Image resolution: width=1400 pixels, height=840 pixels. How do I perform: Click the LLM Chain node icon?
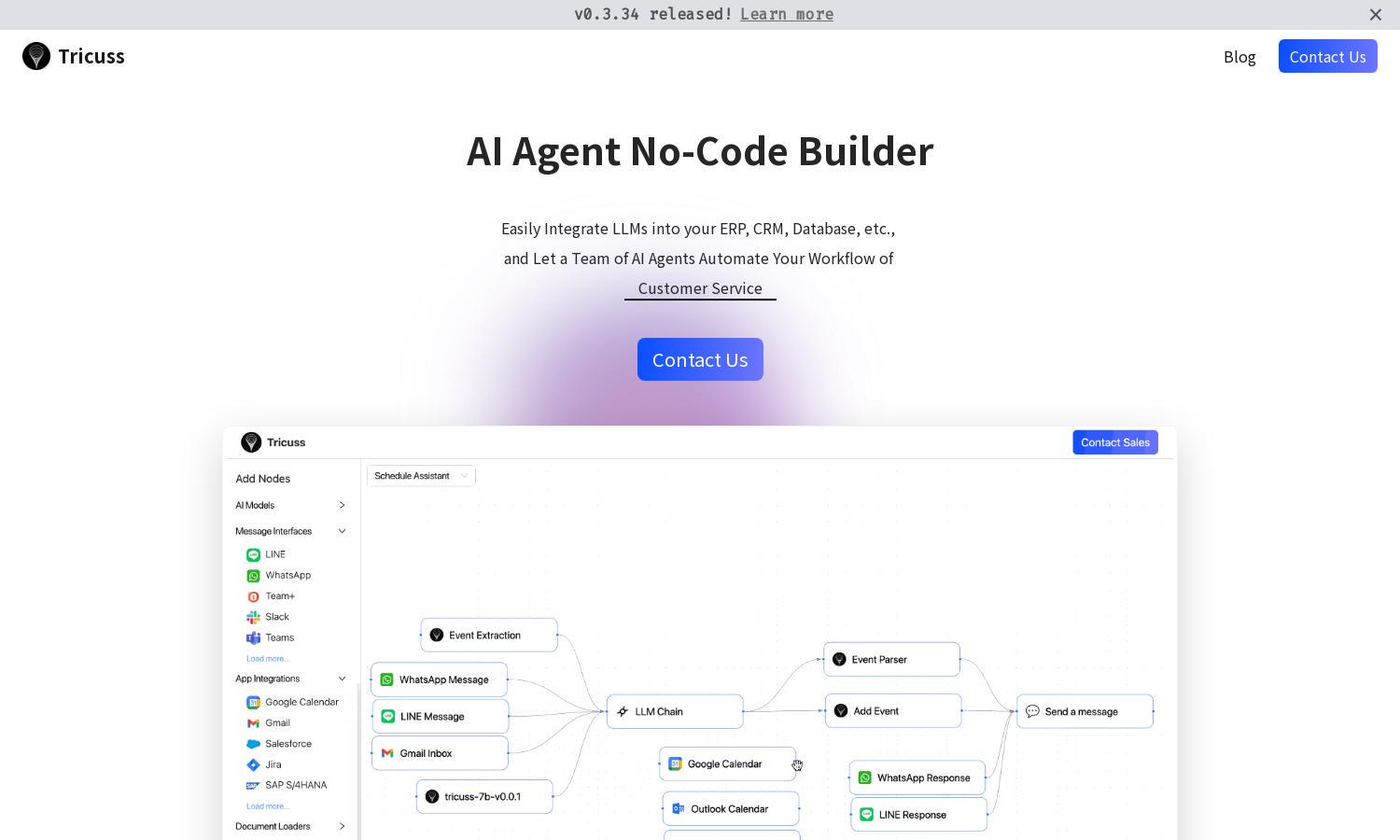pyautogui.click(x=623, y=711)
